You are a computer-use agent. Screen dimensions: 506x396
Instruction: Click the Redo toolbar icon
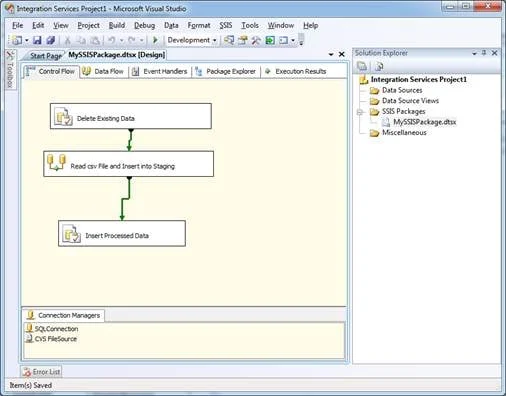click(x=132, y=40)
